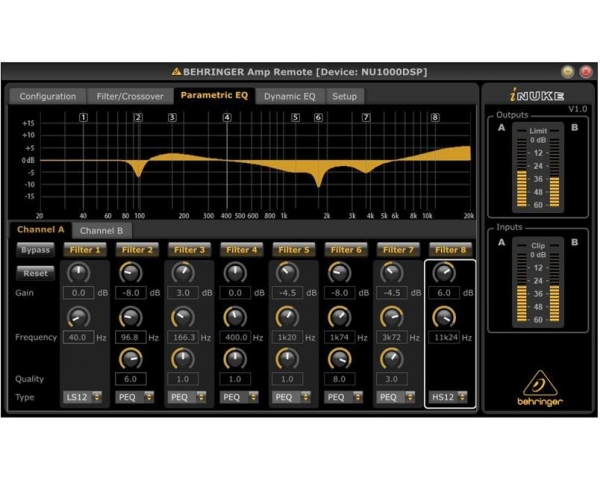The width and height of the screenshot is (600, 480).
Task: Minimize the Amp Remote window
Action: tap(567, 72)
